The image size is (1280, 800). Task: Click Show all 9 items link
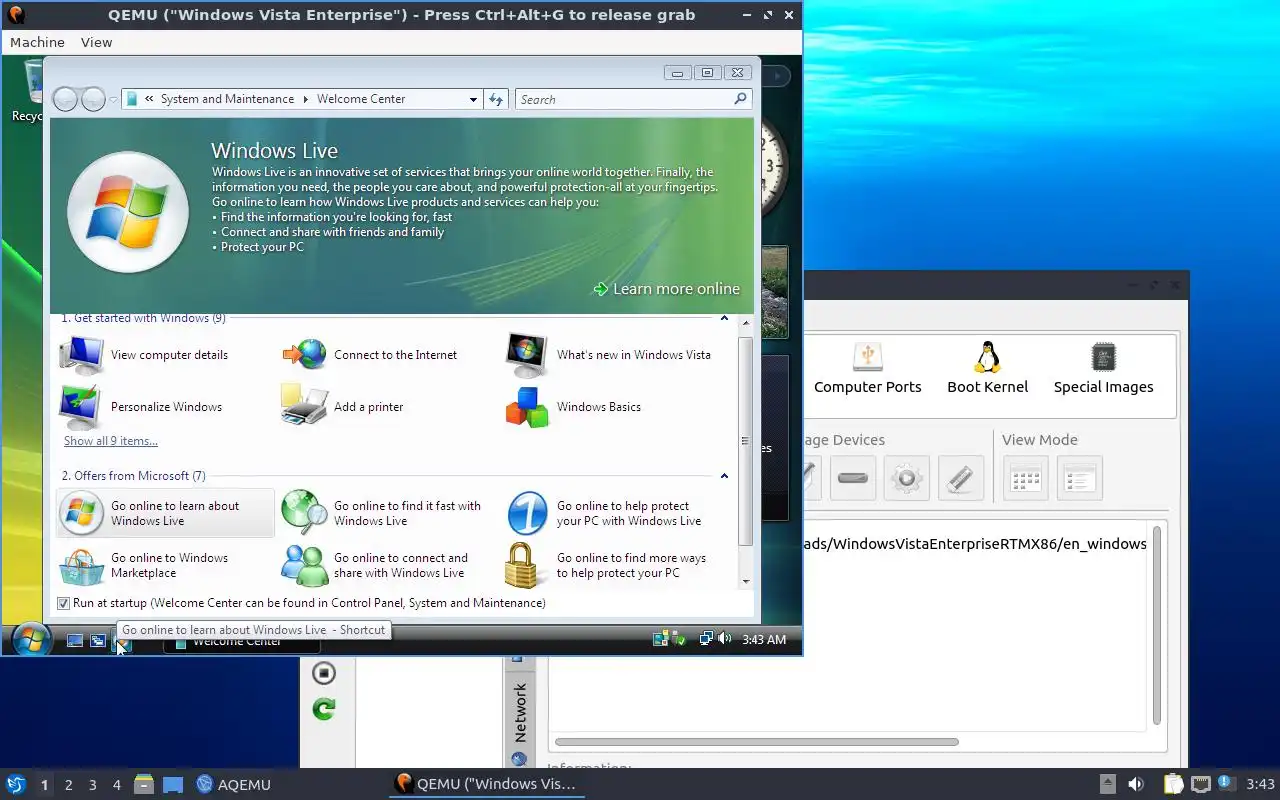(110, 441)
